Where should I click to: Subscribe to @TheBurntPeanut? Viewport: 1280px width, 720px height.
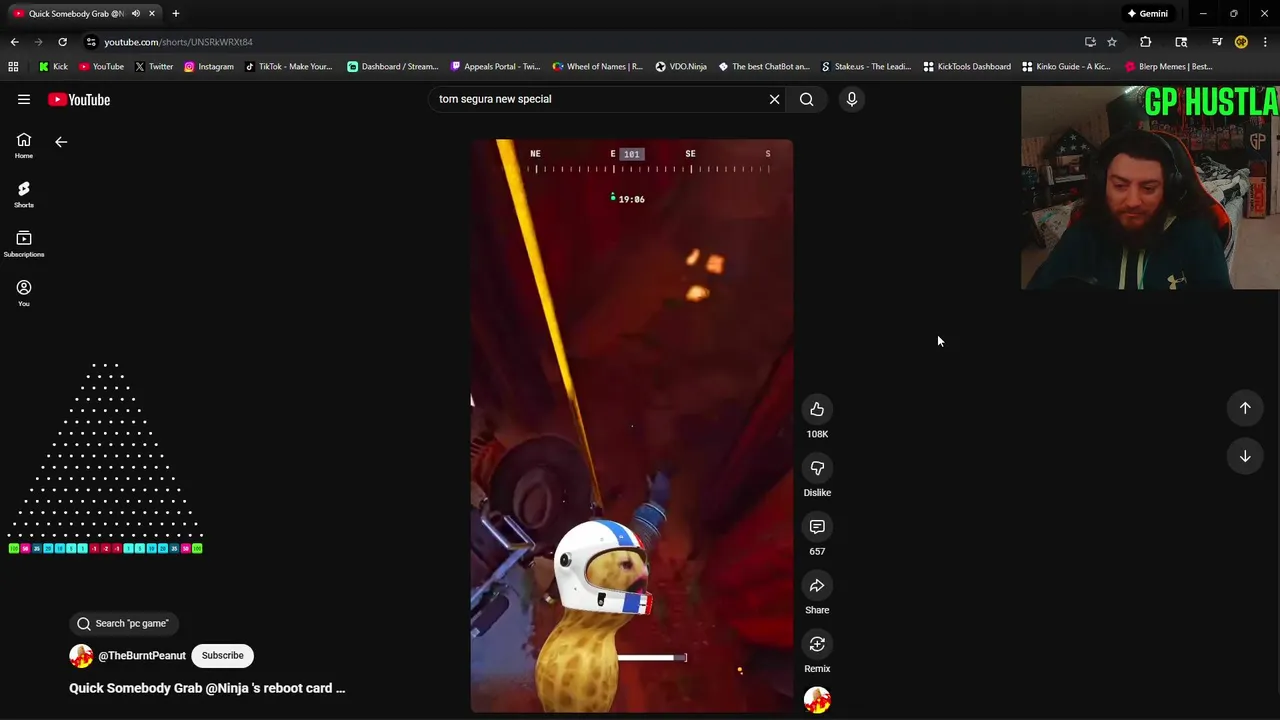(x=222, y=656)
